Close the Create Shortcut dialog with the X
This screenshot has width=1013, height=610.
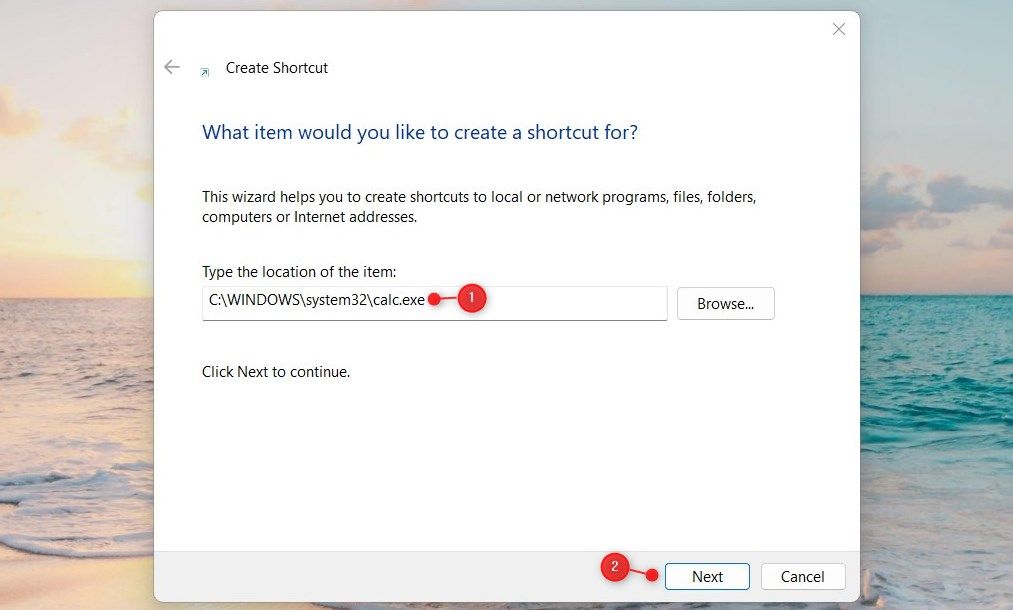(839, 29)
